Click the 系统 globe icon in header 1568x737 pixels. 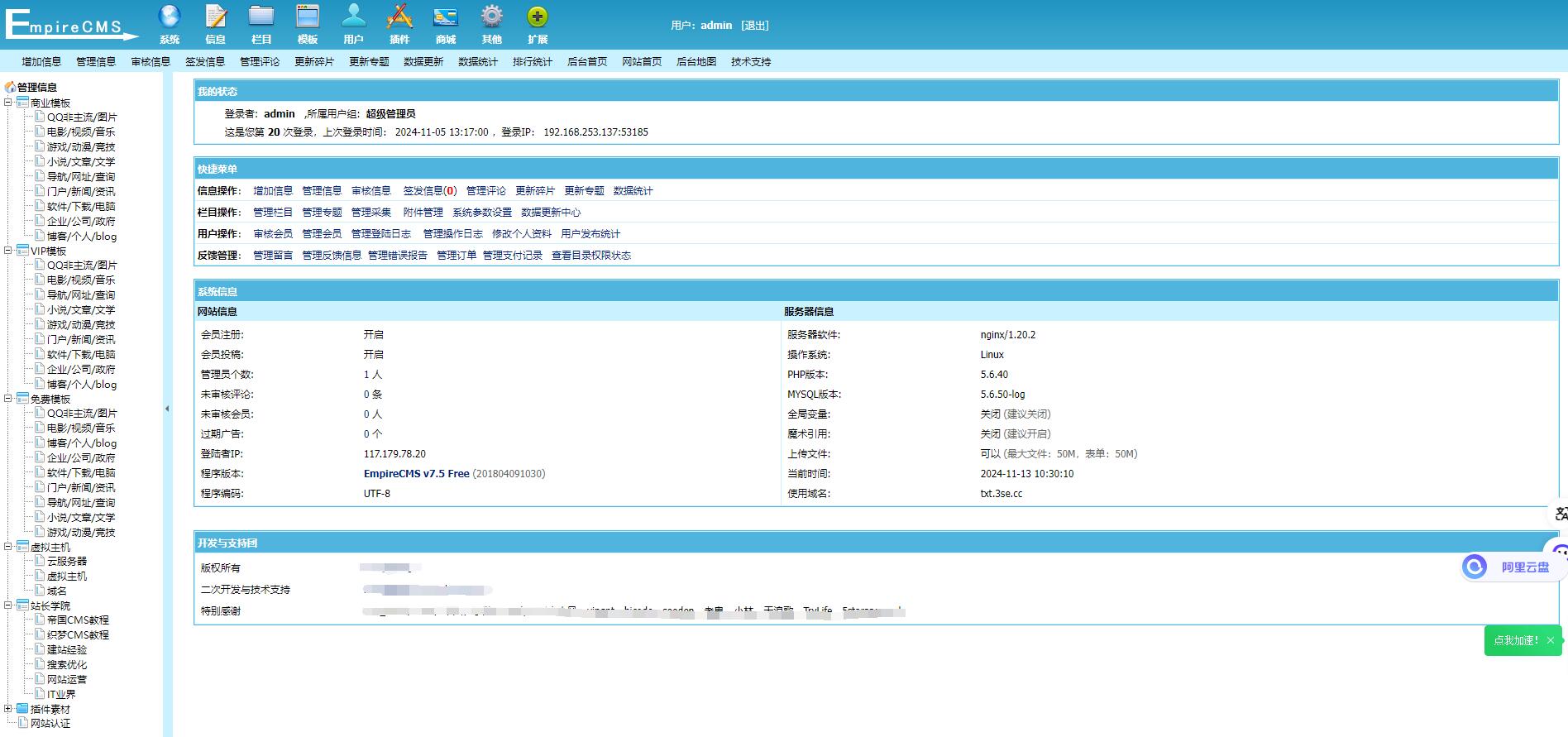click(x=170, y=17)
